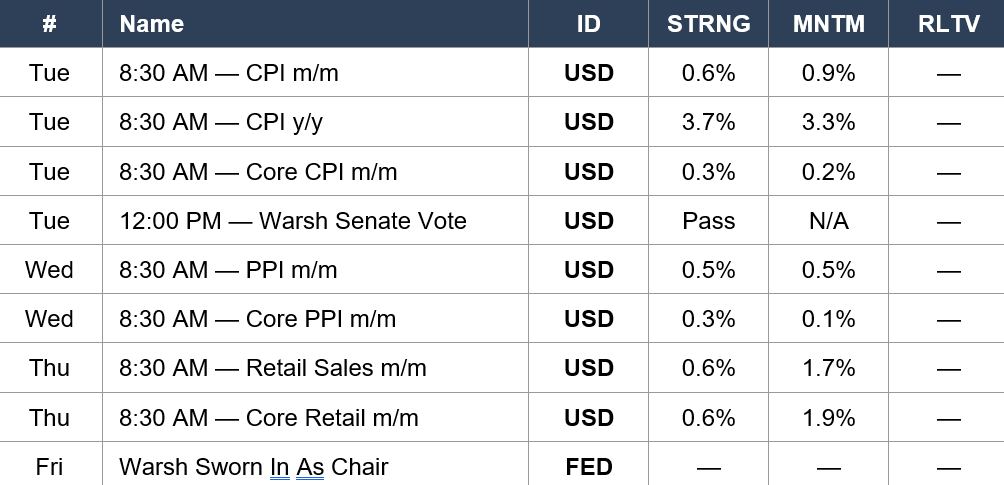Select the 3.7% STRNG value

tap(708, 122)
